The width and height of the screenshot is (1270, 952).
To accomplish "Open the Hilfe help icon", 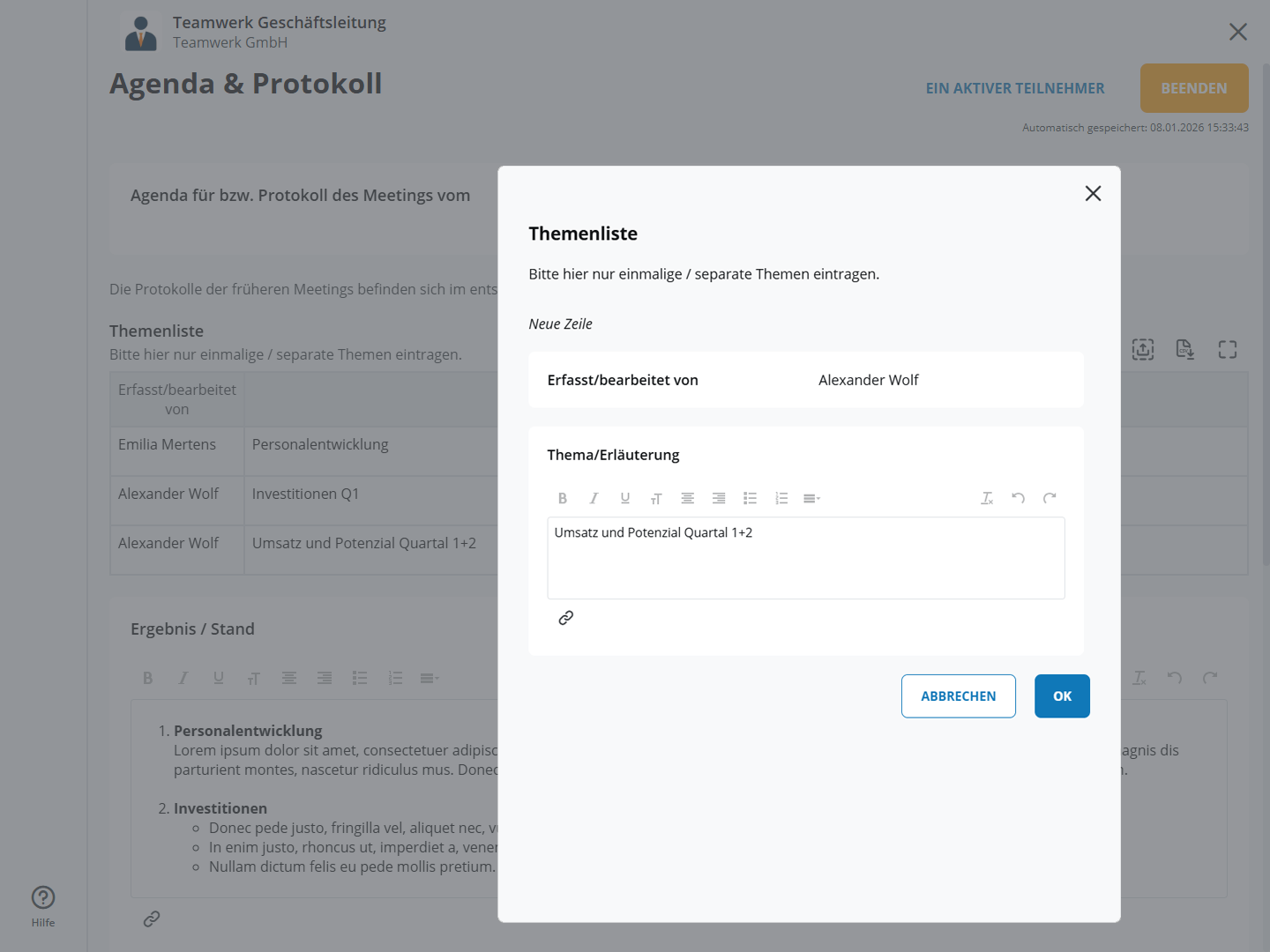I will pyautogui.click(x=43, y=897).
